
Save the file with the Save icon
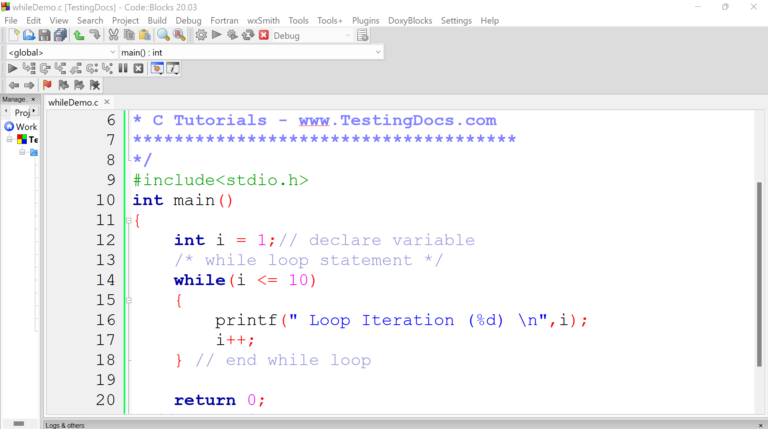tap(45, 35)
